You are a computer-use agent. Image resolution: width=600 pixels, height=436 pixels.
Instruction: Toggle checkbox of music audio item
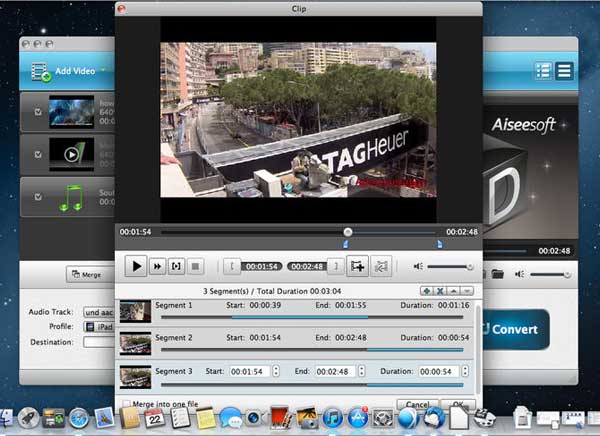coord(38,197)
